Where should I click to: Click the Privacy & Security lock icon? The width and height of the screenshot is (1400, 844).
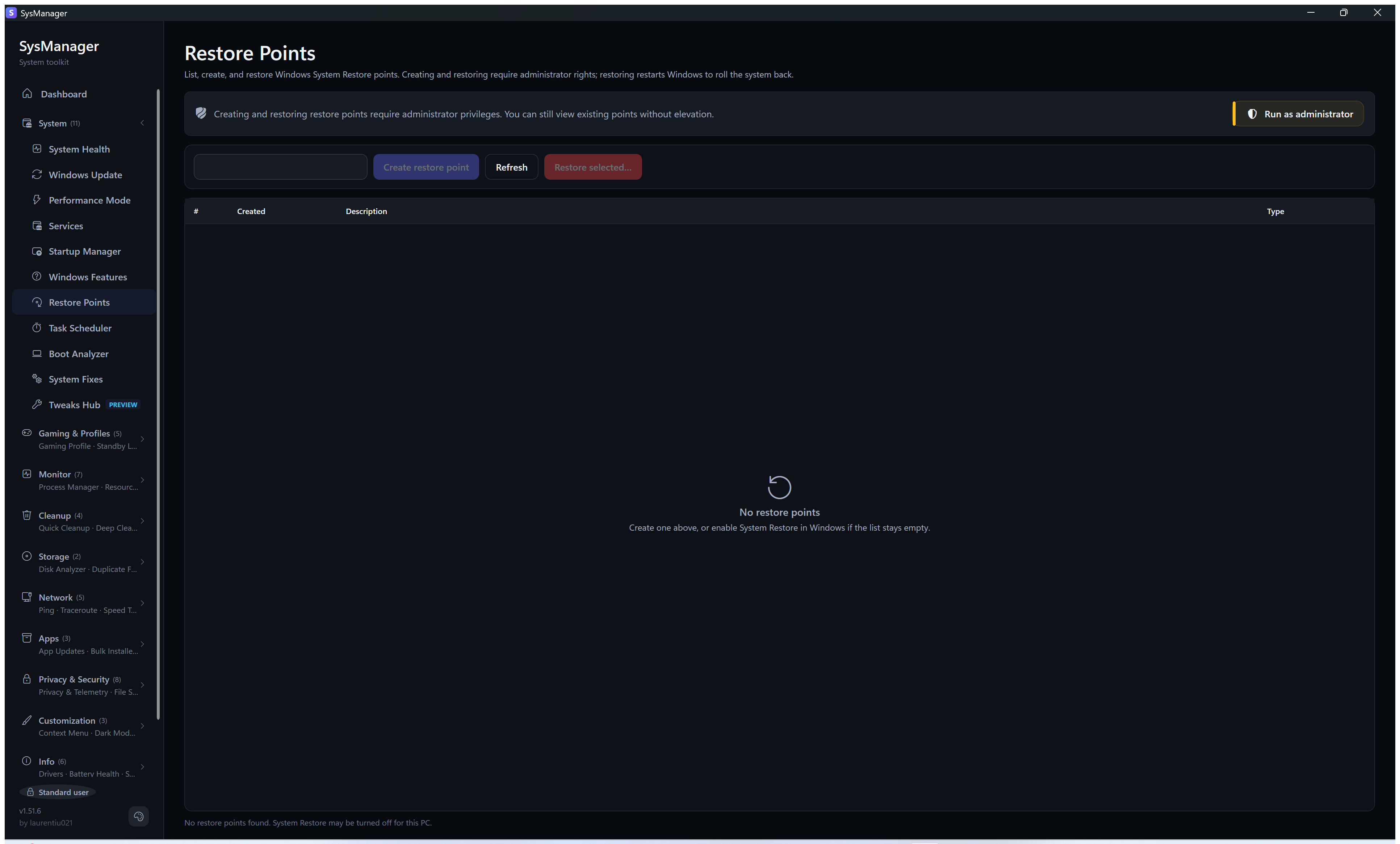click(x=27, y=679)
